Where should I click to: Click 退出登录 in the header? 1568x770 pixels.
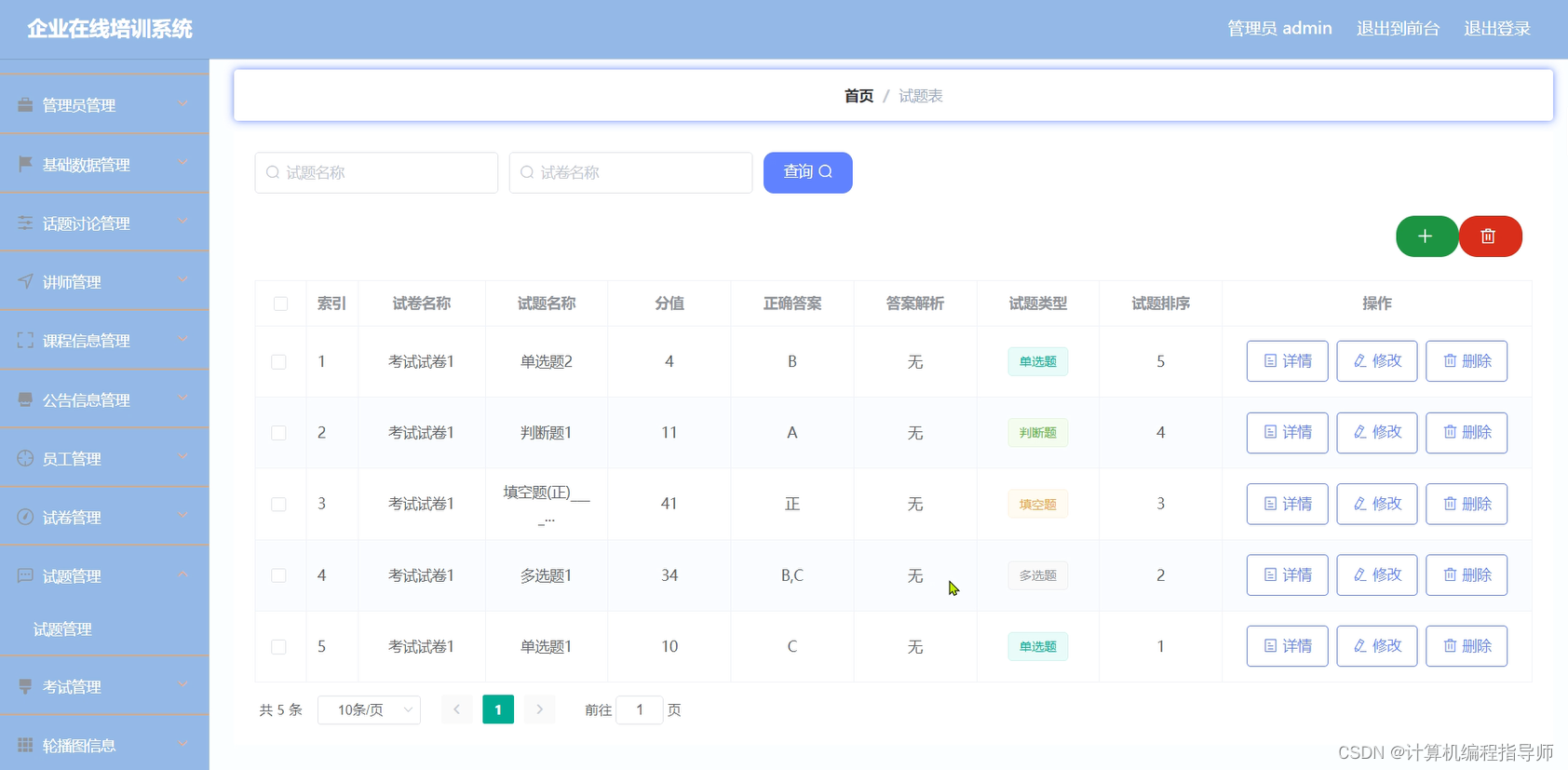coord(1497,29)
